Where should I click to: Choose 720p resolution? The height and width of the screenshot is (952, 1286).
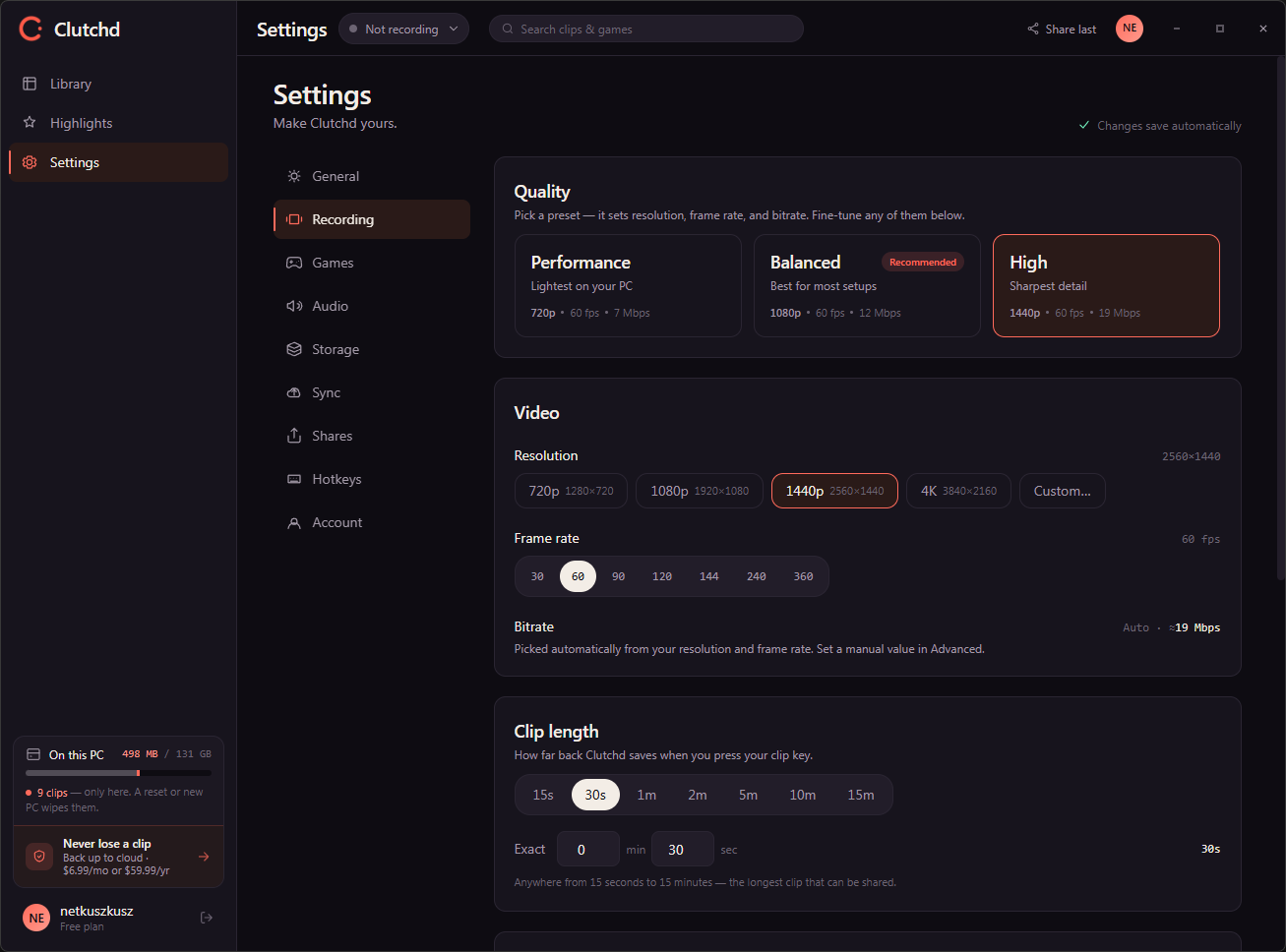pyautogui.click(x=571, y=491)
